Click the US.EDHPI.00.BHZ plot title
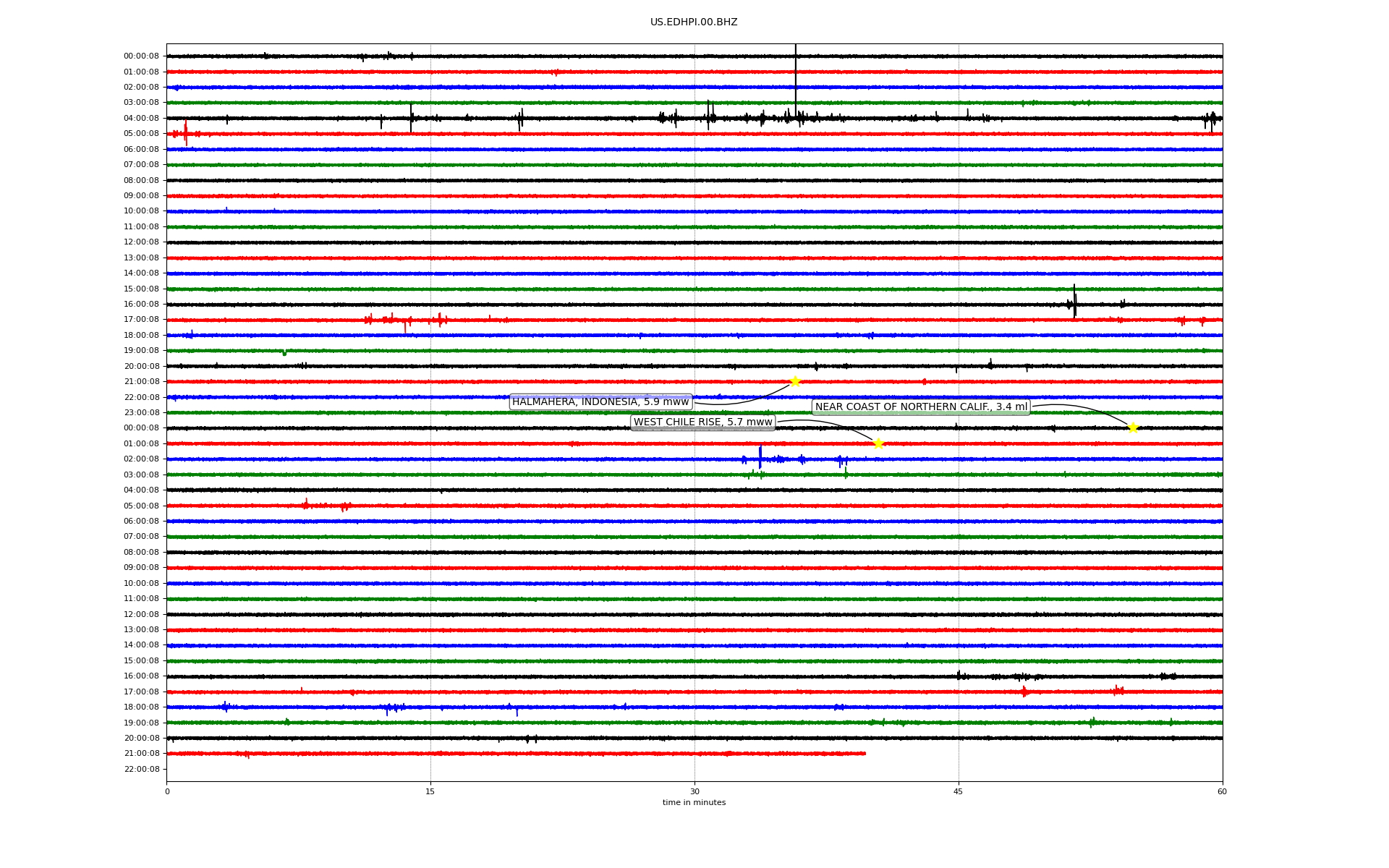This screenshot has width=1389, height=868. click(694, 22)
